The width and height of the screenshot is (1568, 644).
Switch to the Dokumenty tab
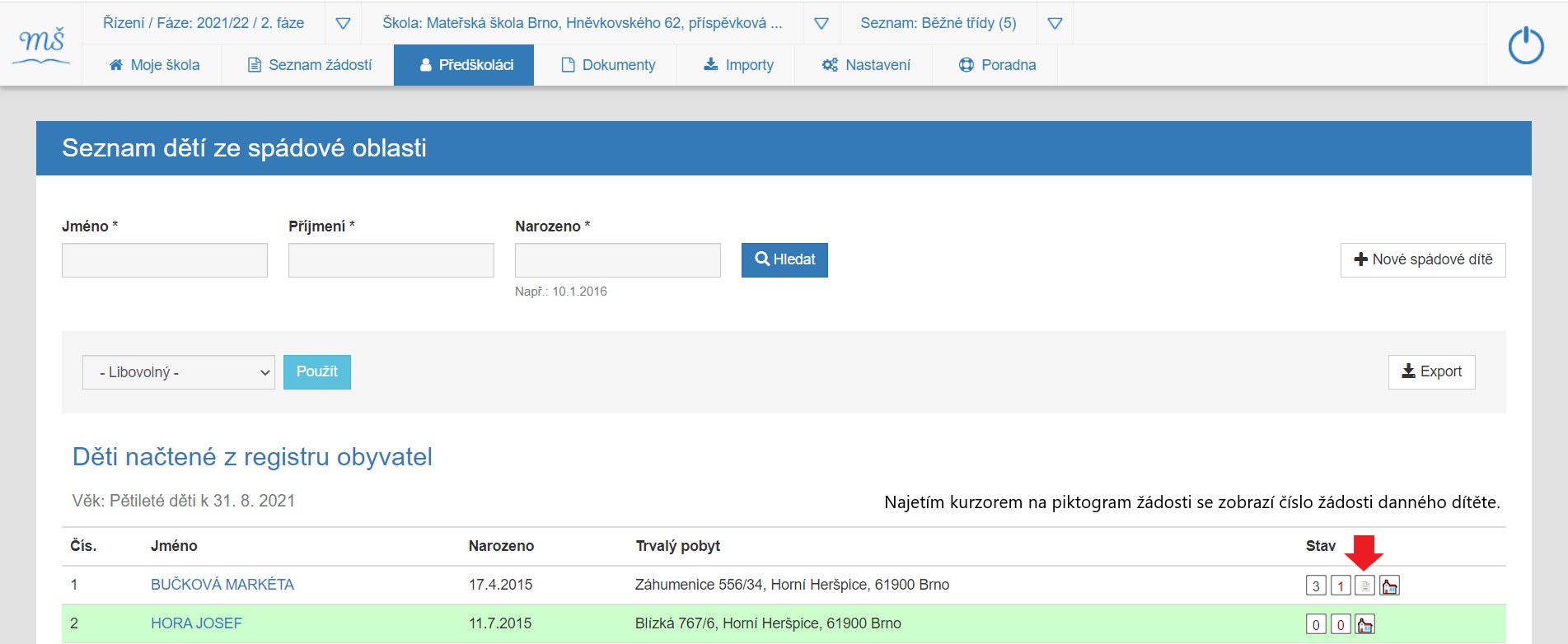pyautogui.click(x=608, y=65)
